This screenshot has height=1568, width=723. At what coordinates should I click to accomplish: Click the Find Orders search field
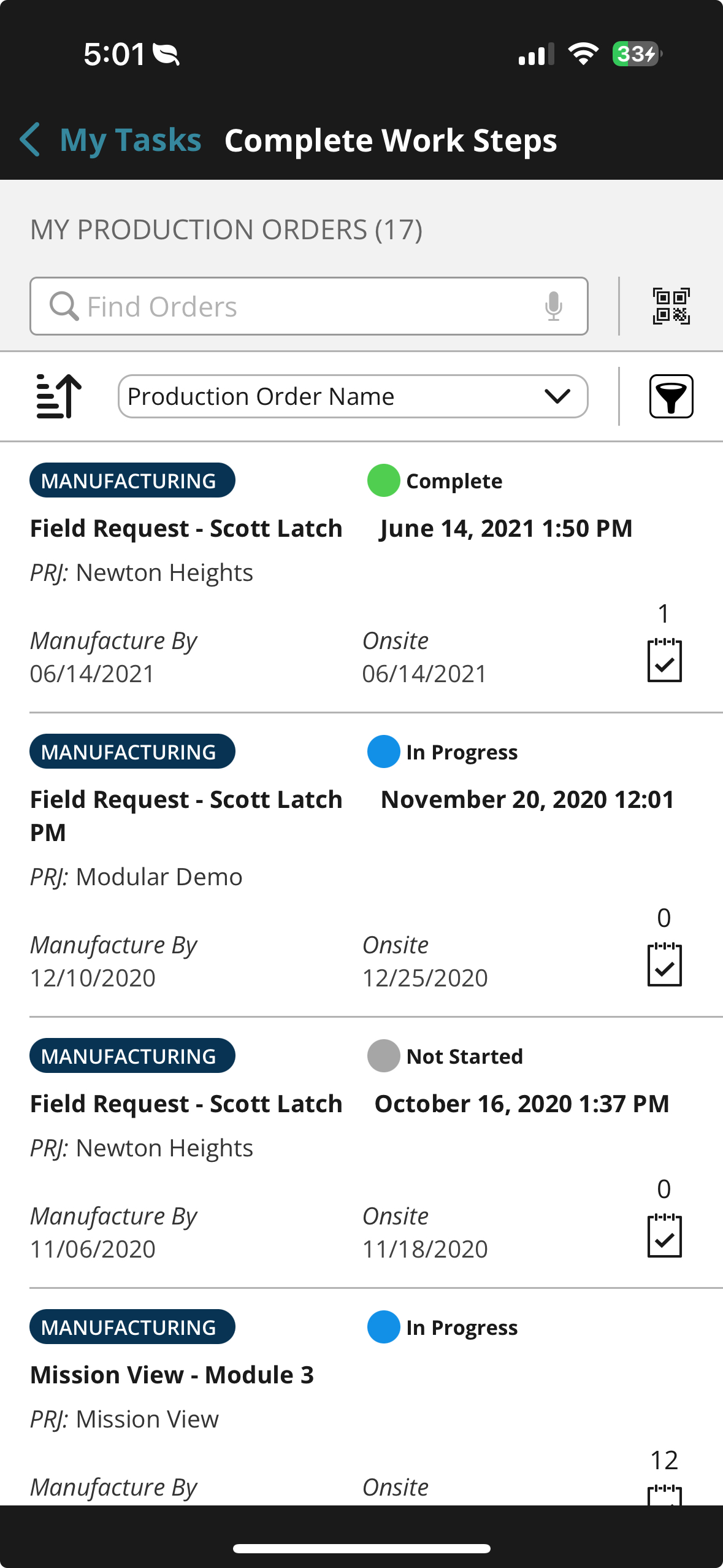click(307, 306)
